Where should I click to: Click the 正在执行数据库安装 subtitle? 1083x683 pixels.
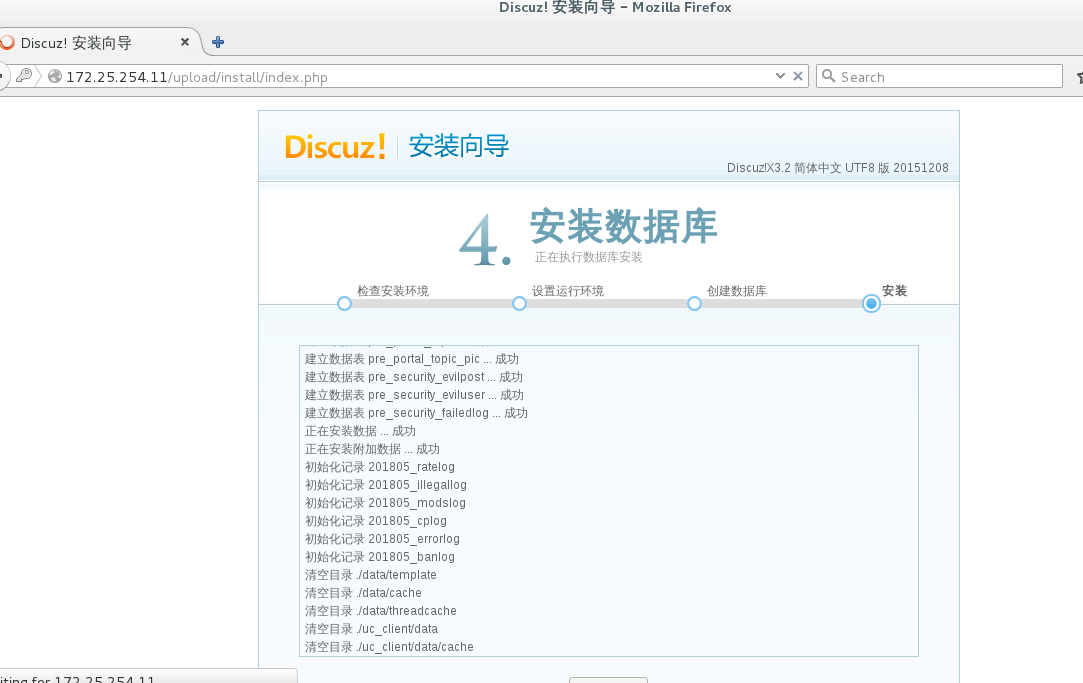tap(588, 257)
